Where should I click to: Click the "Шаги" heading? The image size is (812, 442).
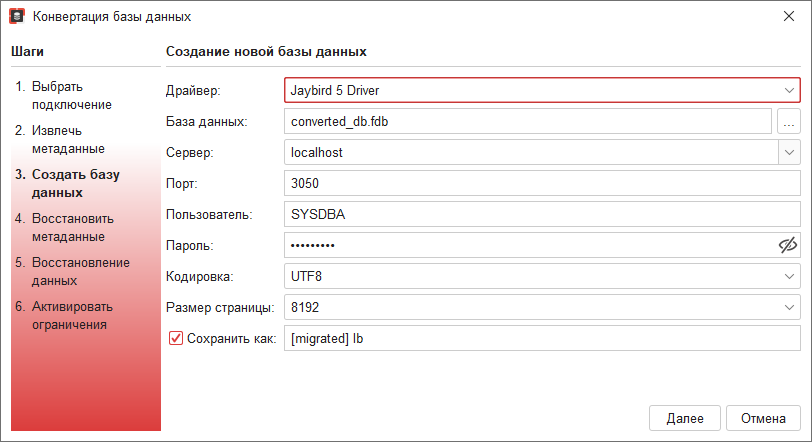click(27, 51)
